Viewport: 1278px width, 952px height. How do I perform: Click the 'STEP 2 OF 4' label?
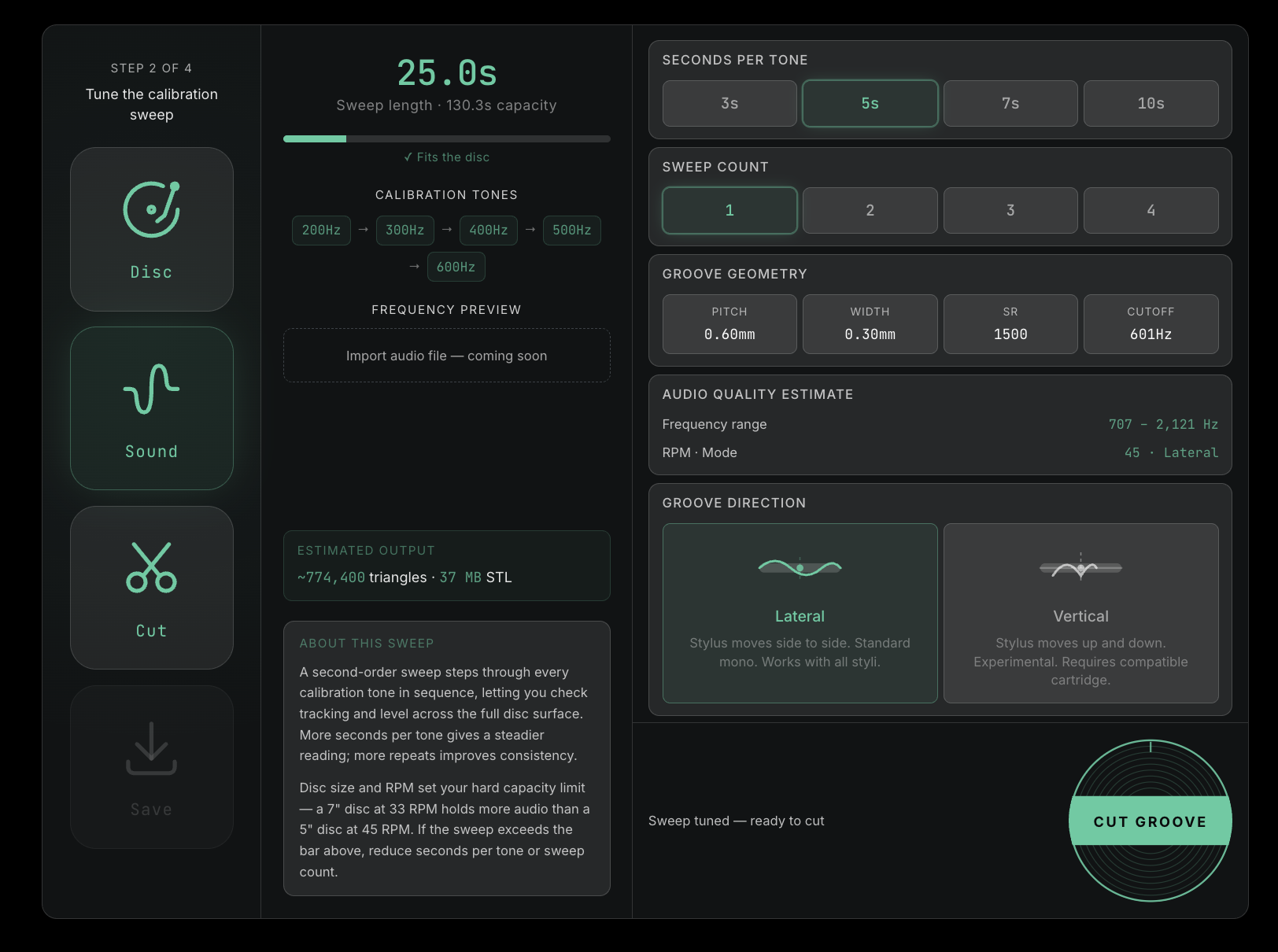point(151,68)
